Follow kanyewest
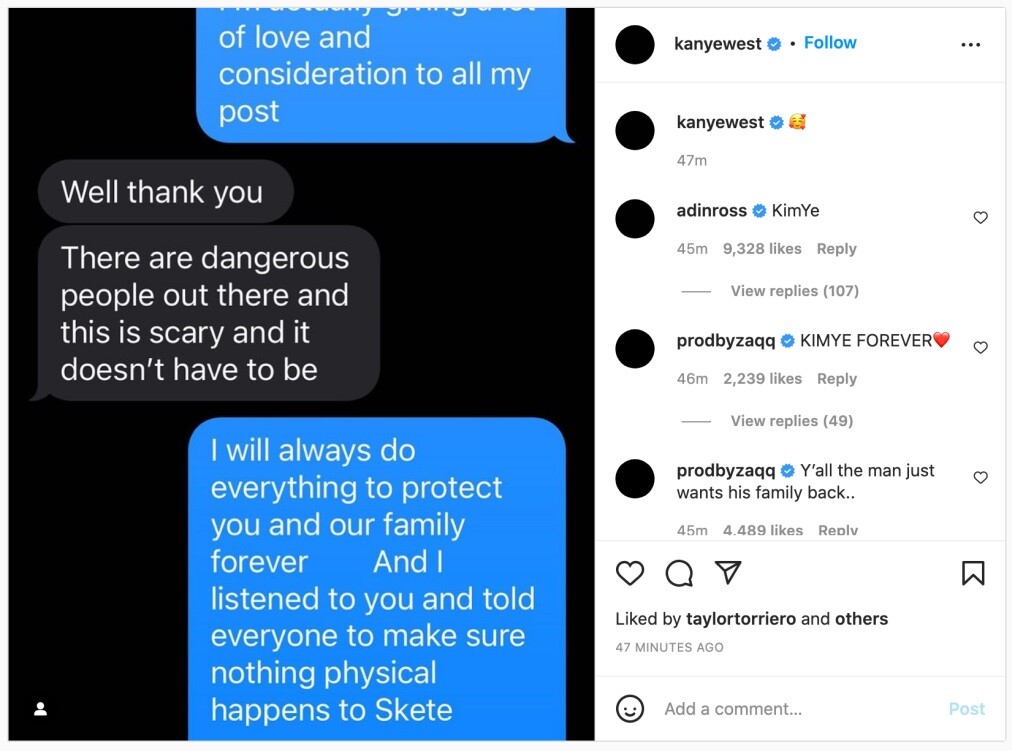 (830, 43)
